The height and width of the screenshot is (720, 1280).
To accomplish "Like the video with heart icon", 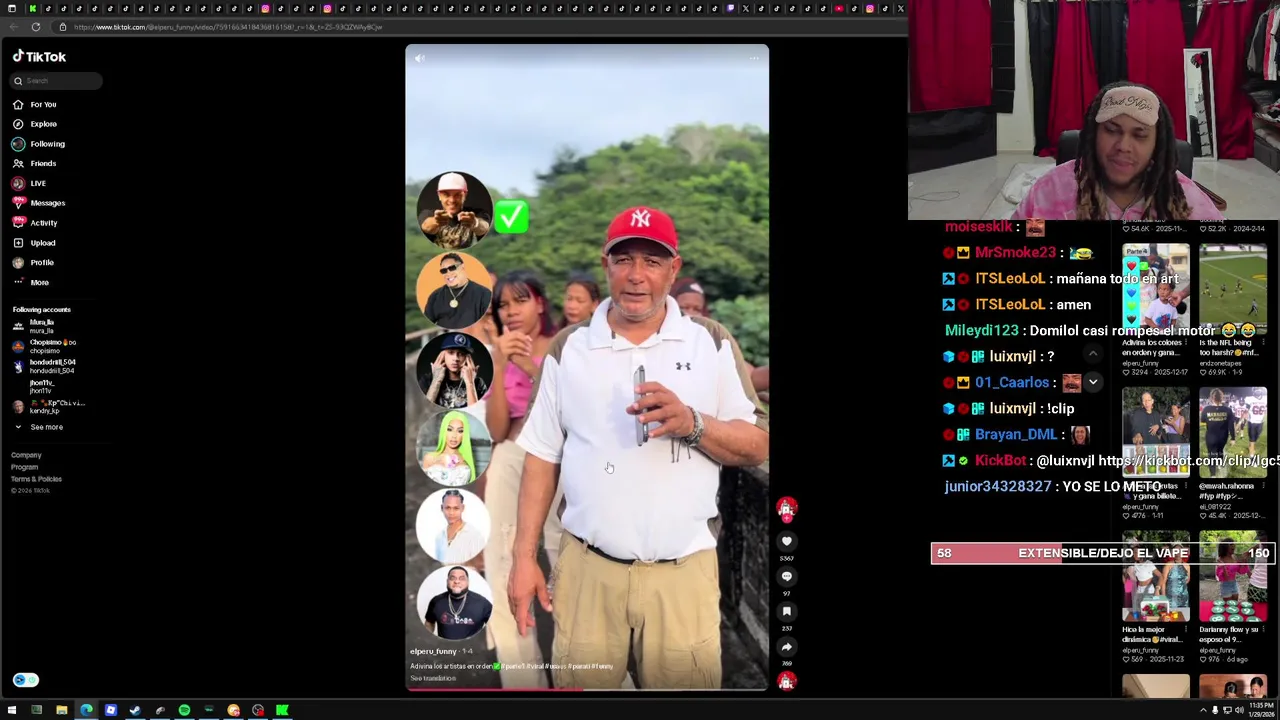I will 787,541.
